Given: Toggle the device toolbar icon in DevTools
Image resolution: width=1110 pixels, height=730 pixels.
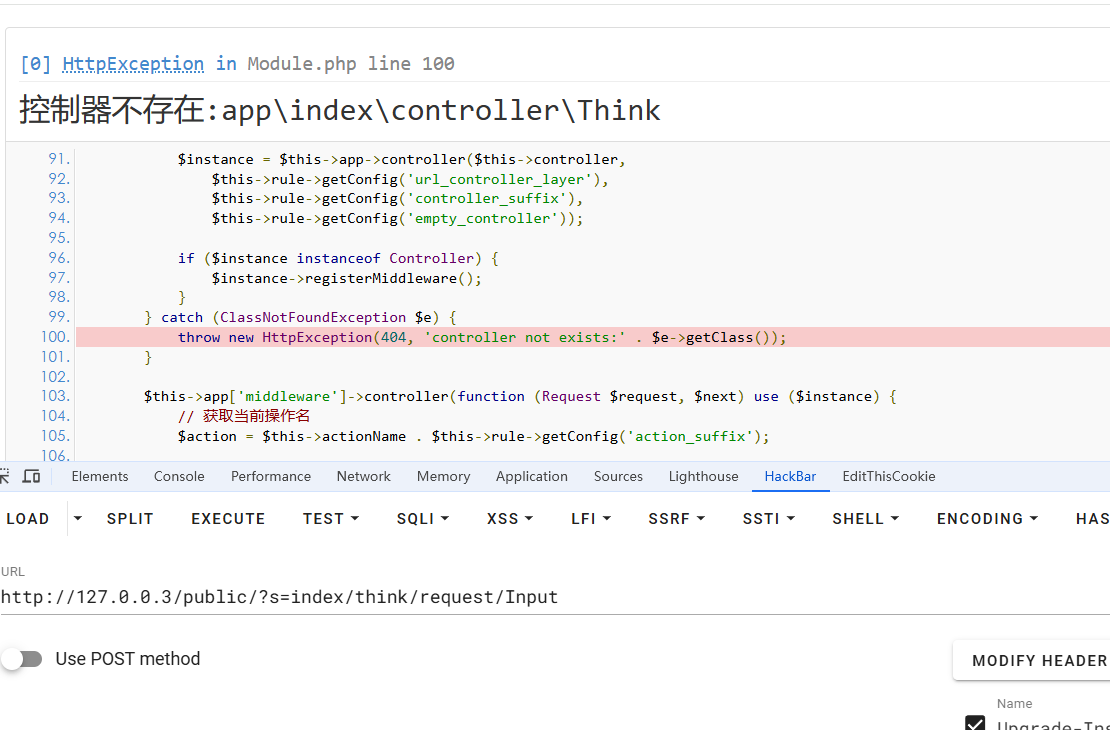Looking at the screenshot, I should click(x=31, y=476).
